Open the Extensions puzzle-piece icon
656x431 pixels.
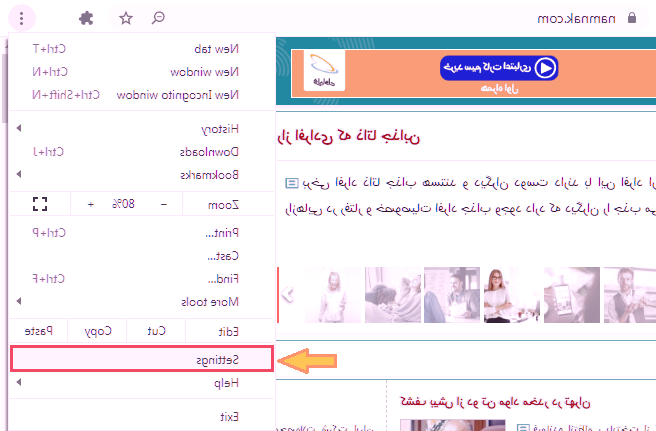click(x=86, y=18)
